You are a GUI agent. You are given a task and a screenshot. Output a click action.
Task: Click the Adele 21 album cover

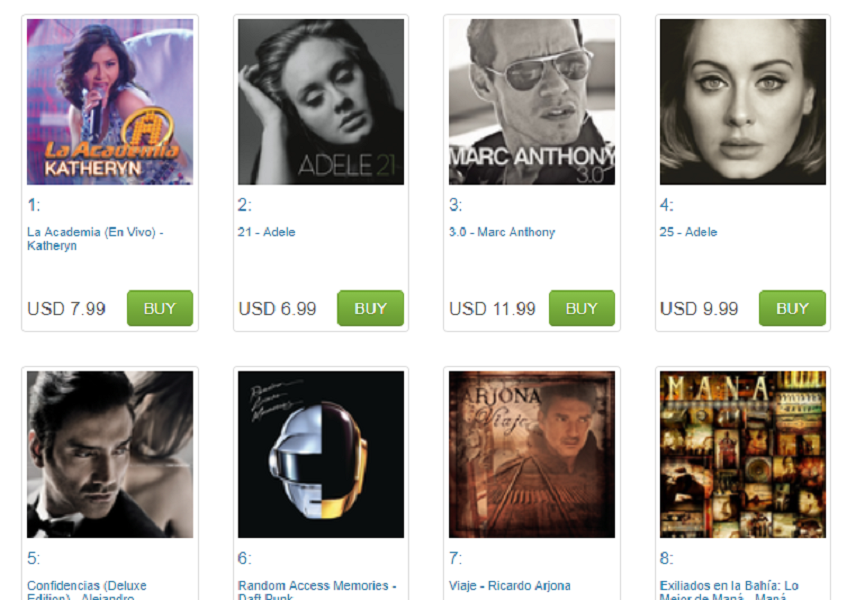tap(321, 102)
